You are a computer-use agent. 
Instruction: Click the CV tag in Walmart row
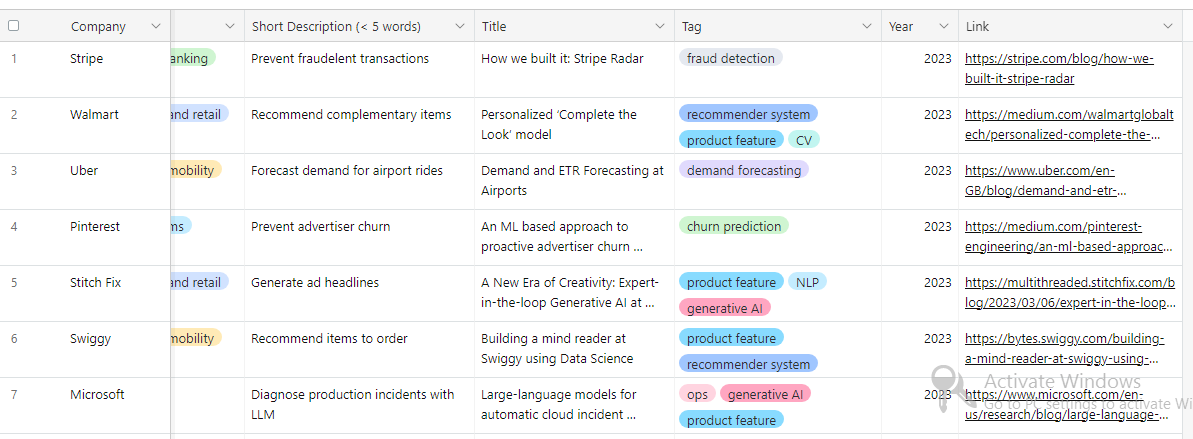coord(803,140)
